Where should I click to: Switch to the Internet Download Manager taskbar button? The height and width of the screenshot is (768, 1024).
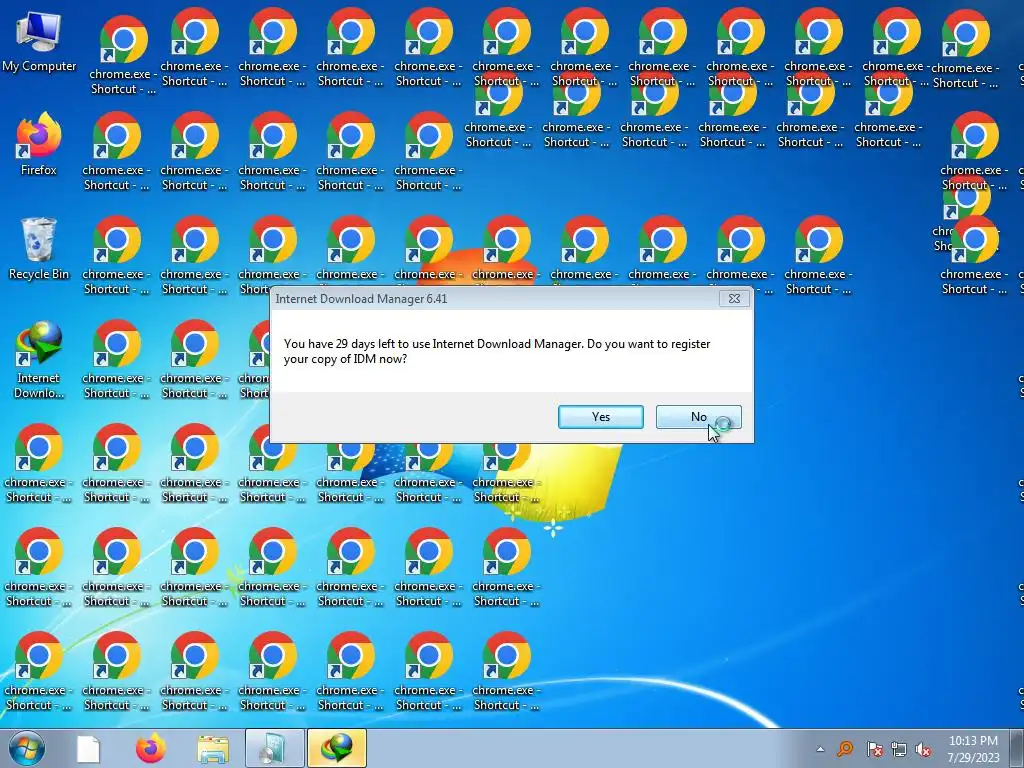337,748
